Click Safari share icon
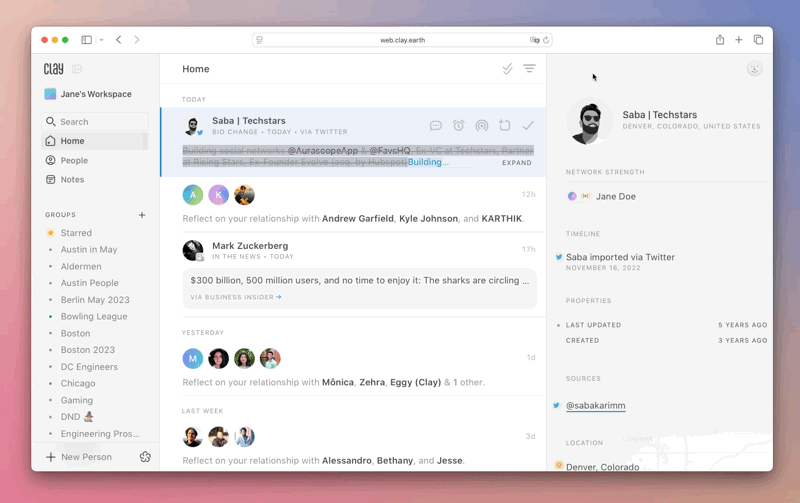This screenshot has width=800, height=503. tap(720, 39)
